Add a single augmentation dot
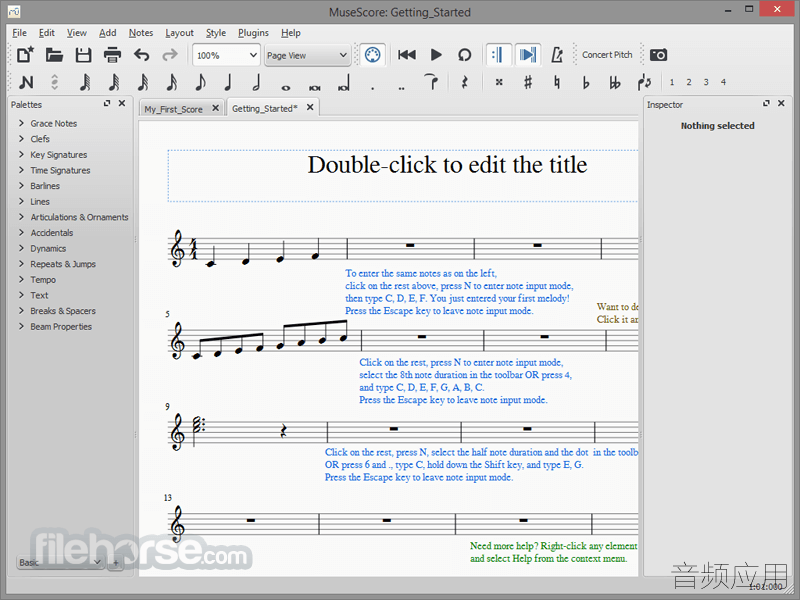The height and width of the screenshot is (600, 800). pos(373,87)
